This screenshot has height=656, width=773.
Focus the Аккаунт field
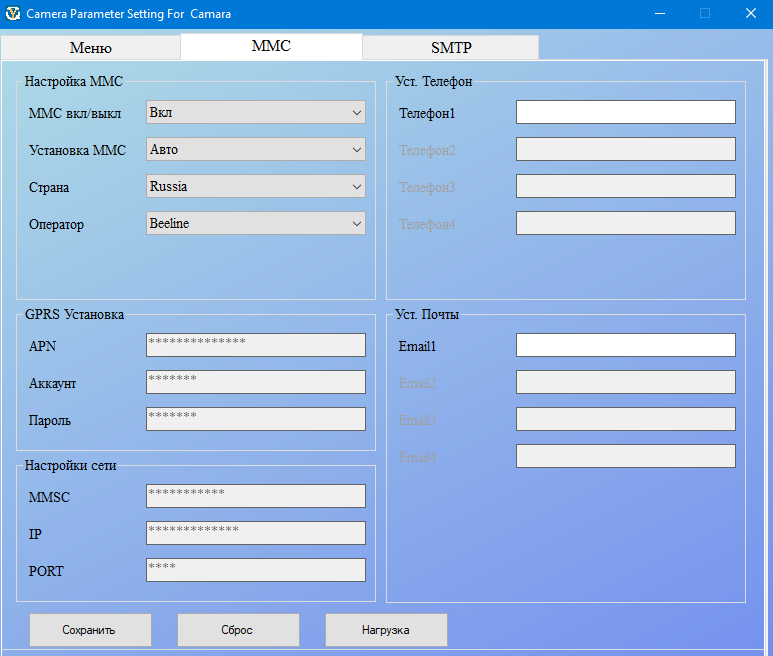[255, 383]
